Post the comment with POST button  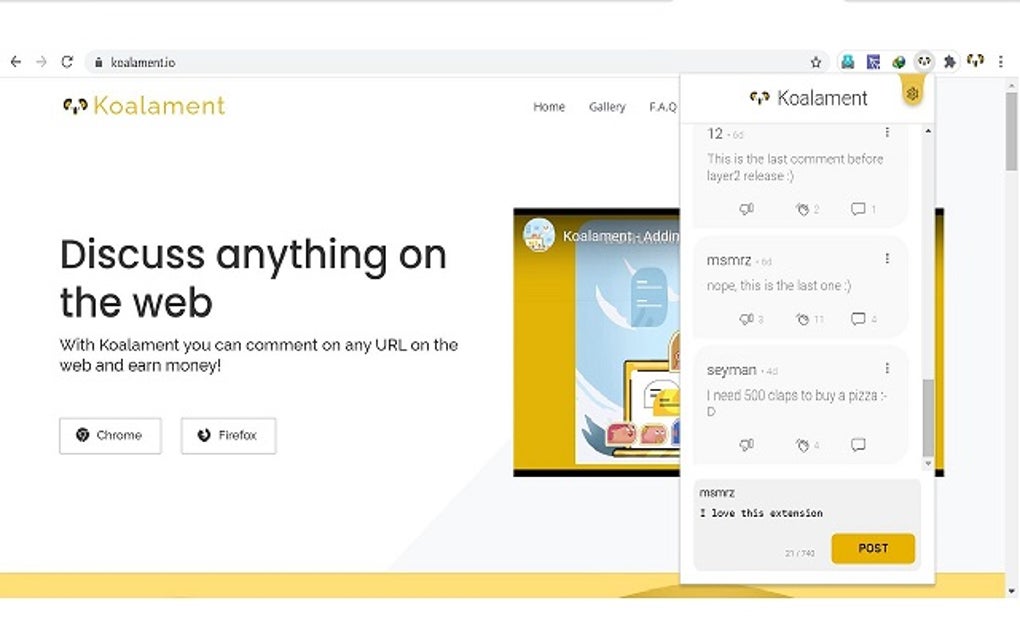pos(873,548)
